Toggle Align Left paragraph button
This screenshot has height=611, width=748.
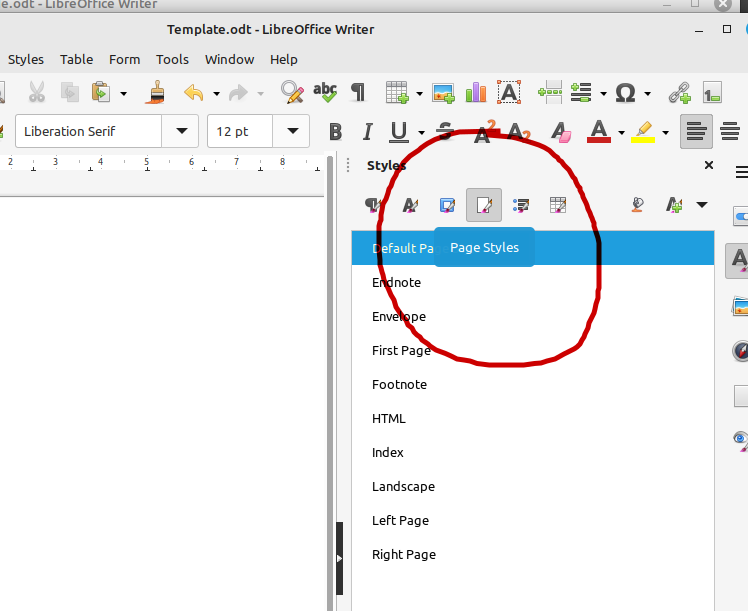point(696,131)
